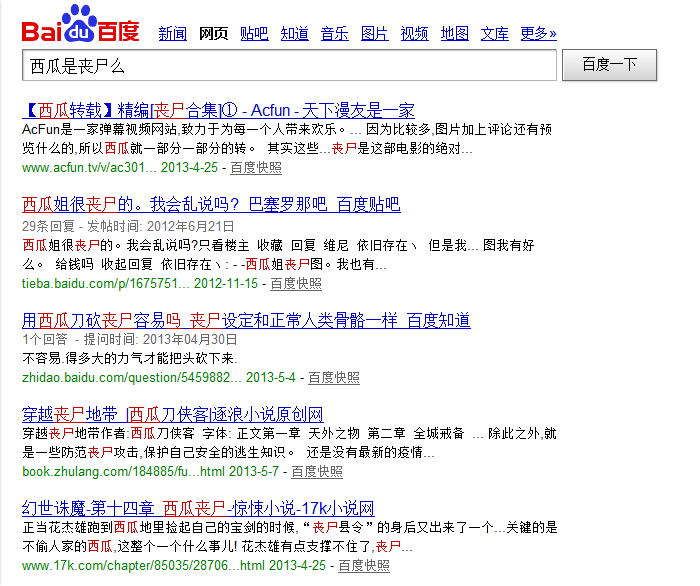The width and height of the screenshot is (700, 586).
Task: Click the URL text www.17k.com/chapter/85035/28706...html
Action: tap(143, 566)
